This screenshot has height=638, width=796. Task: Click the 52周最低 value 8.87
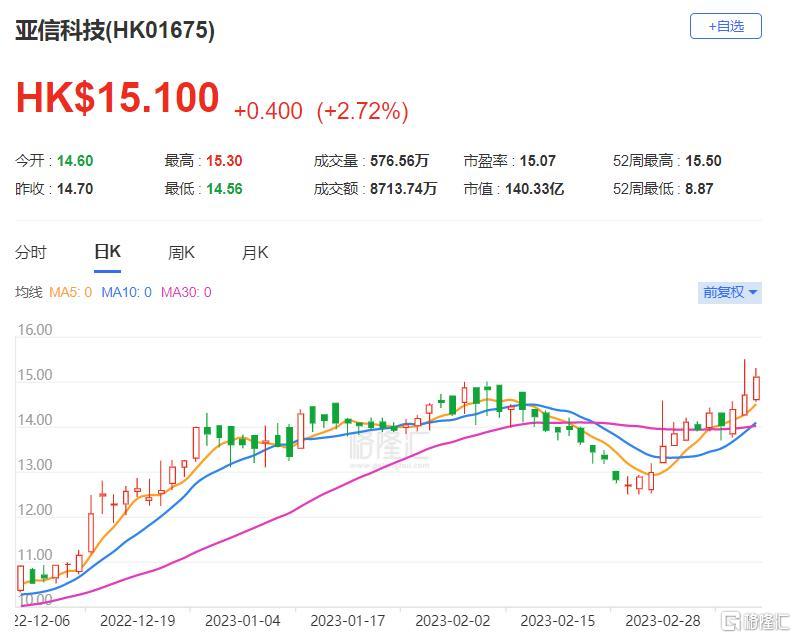pos(699,189)
